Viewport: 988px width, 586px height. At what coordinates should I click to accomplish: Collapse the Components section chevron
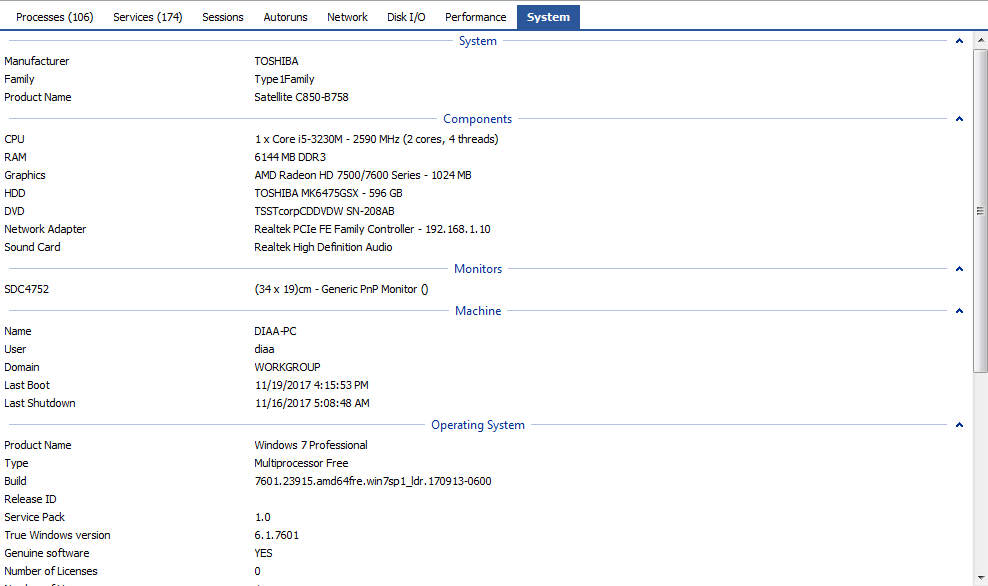(x=959, y=119)
